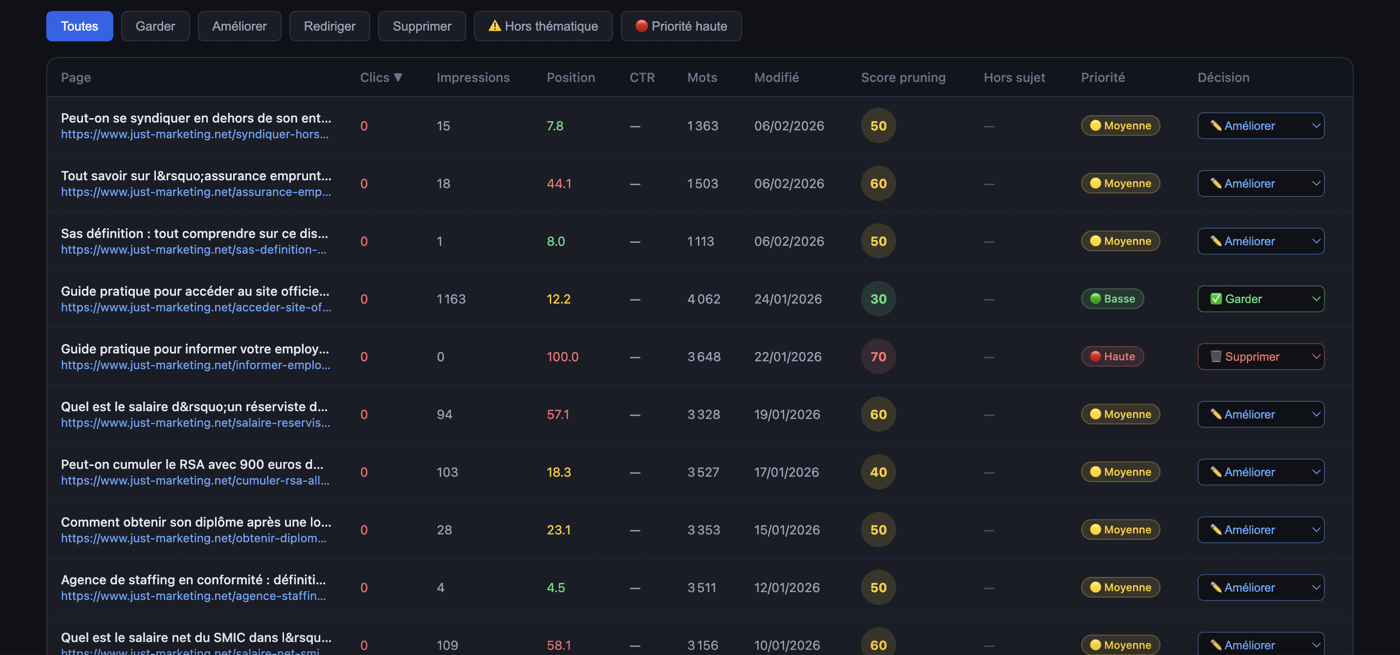The image size is (1400, 655).
Task: Open salaire-reservis page URL link
Action: (x=195, y=423)
